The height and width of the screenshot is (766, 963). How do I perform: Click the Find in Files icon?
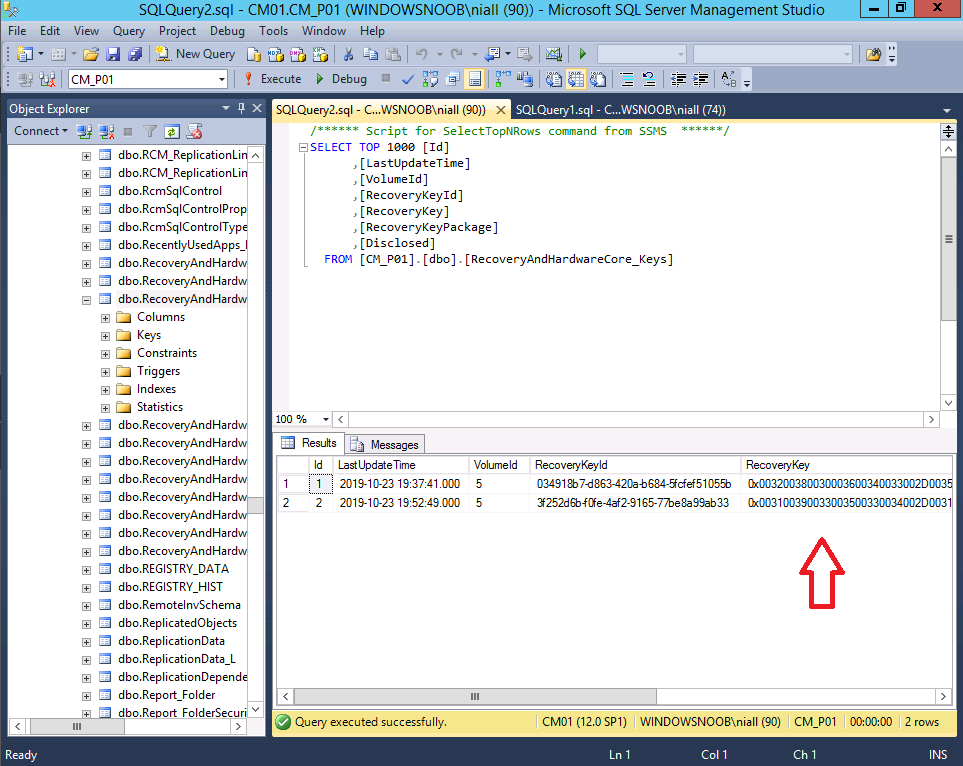pos(873,54)
